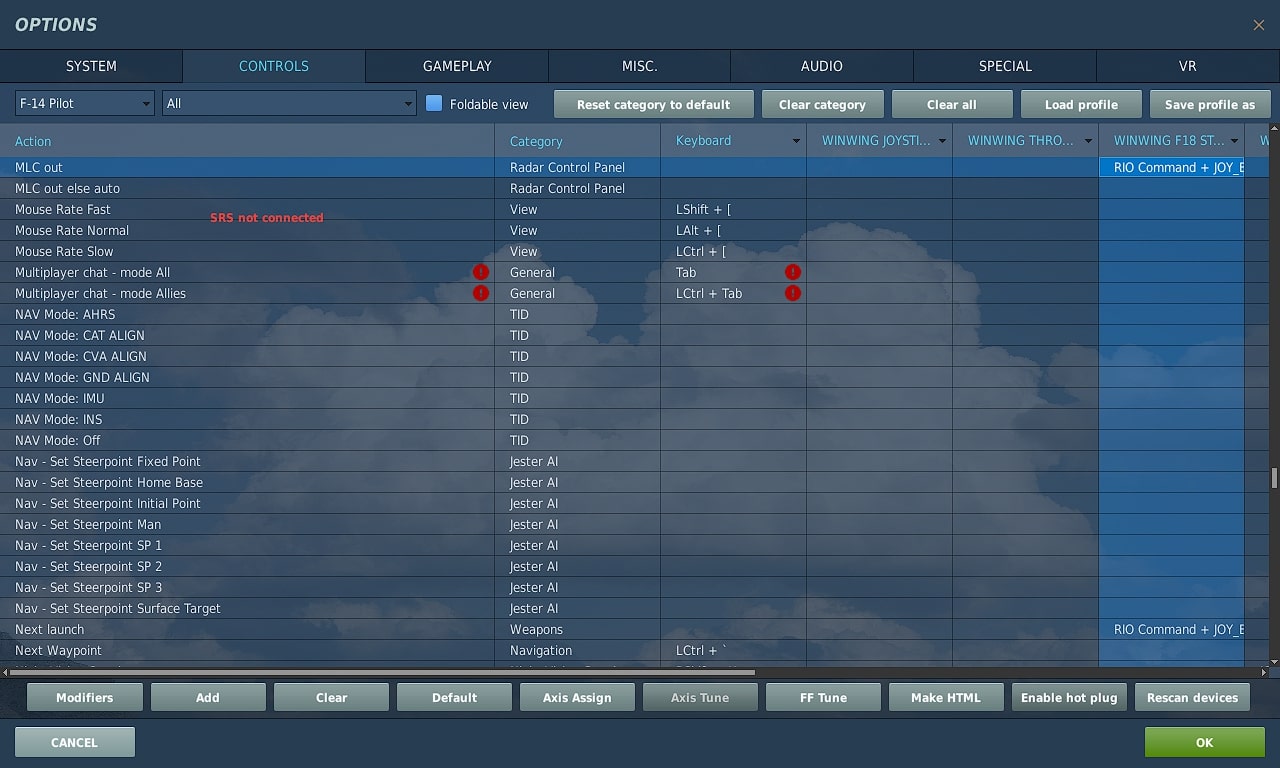Image resolution: width=1280 pixels, height=768 pixels.
Task: Open the F-14 Pilot aircraft dropdown
Action: pyautogui.click(x=85, y=104)
